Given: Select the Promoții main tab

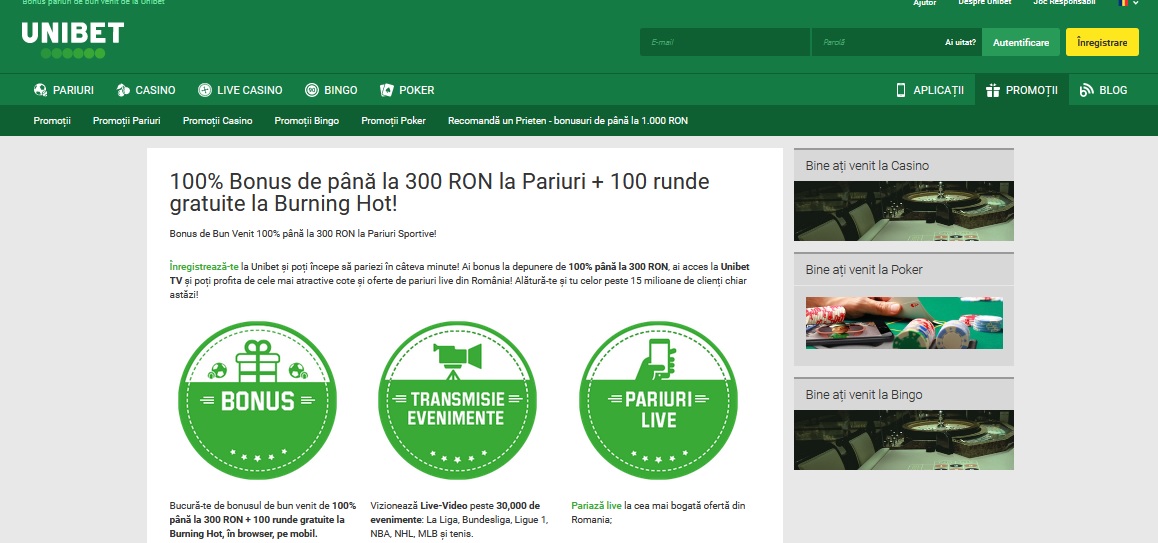Looking at the screenshot, I should [x=1021, y=90].
